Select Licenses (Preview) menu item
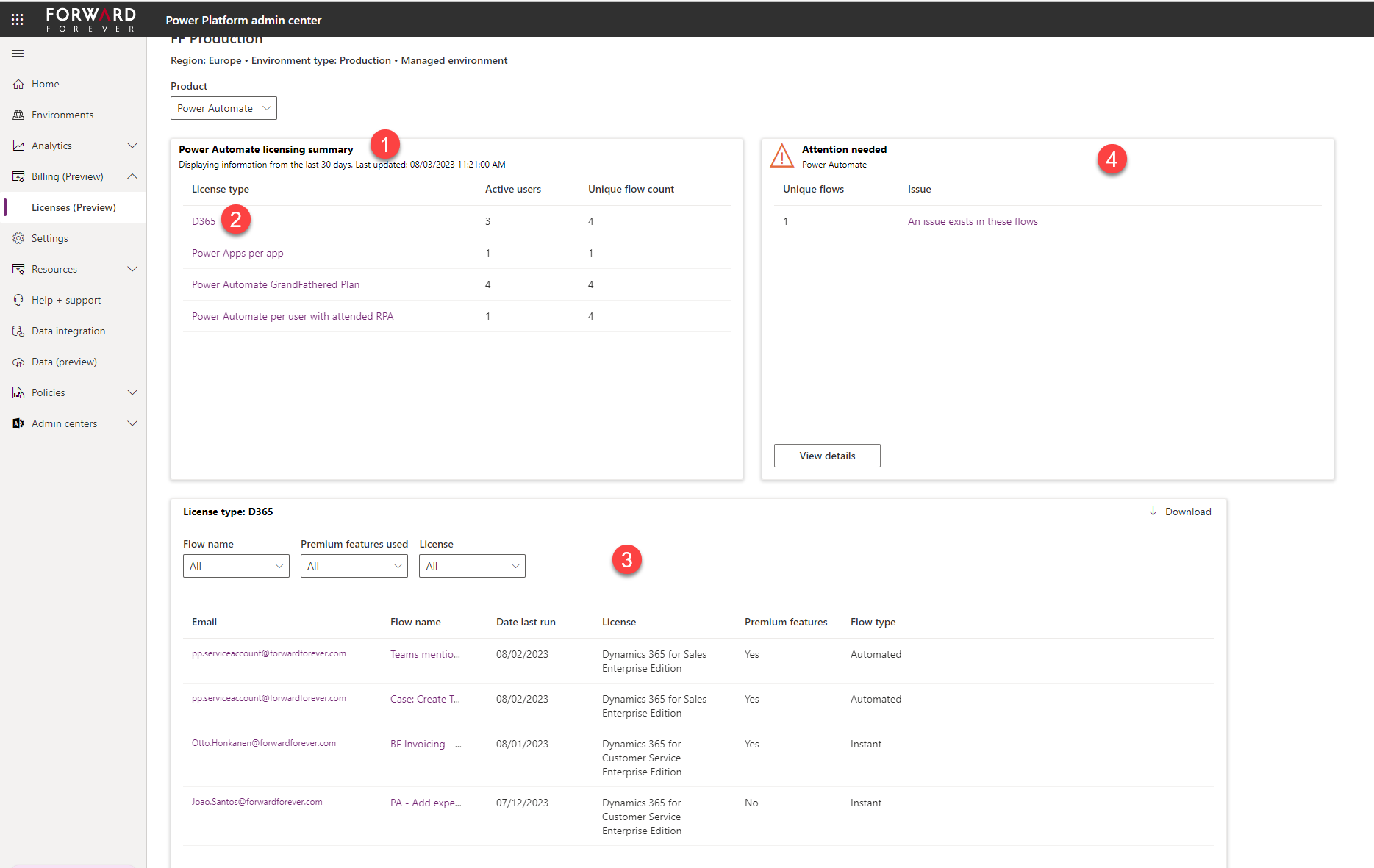 coord(74,208)
